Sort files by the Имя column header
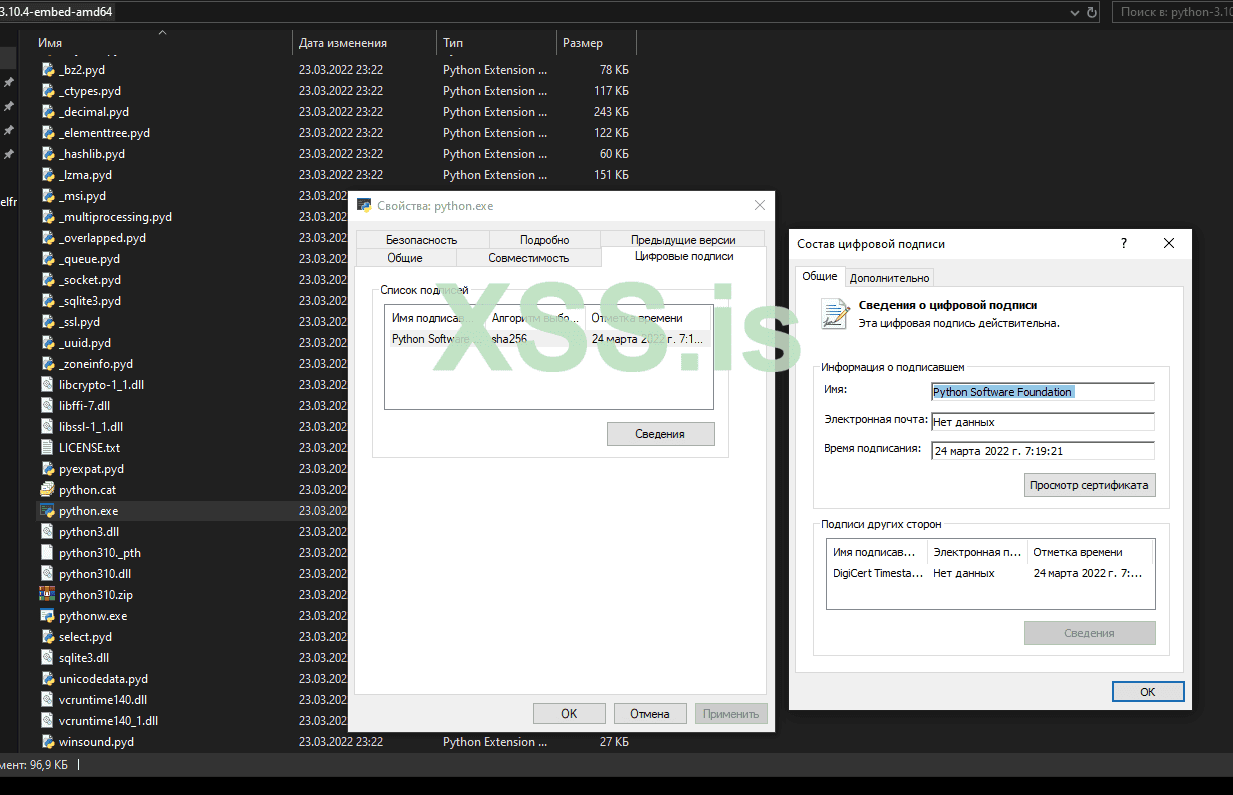This screenshot has width=1233, height=795. pos(50,43)
